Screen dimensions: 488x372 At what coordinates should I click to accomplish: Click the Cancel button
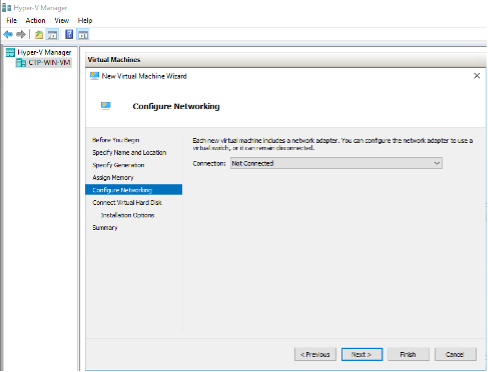click(455, 354)
